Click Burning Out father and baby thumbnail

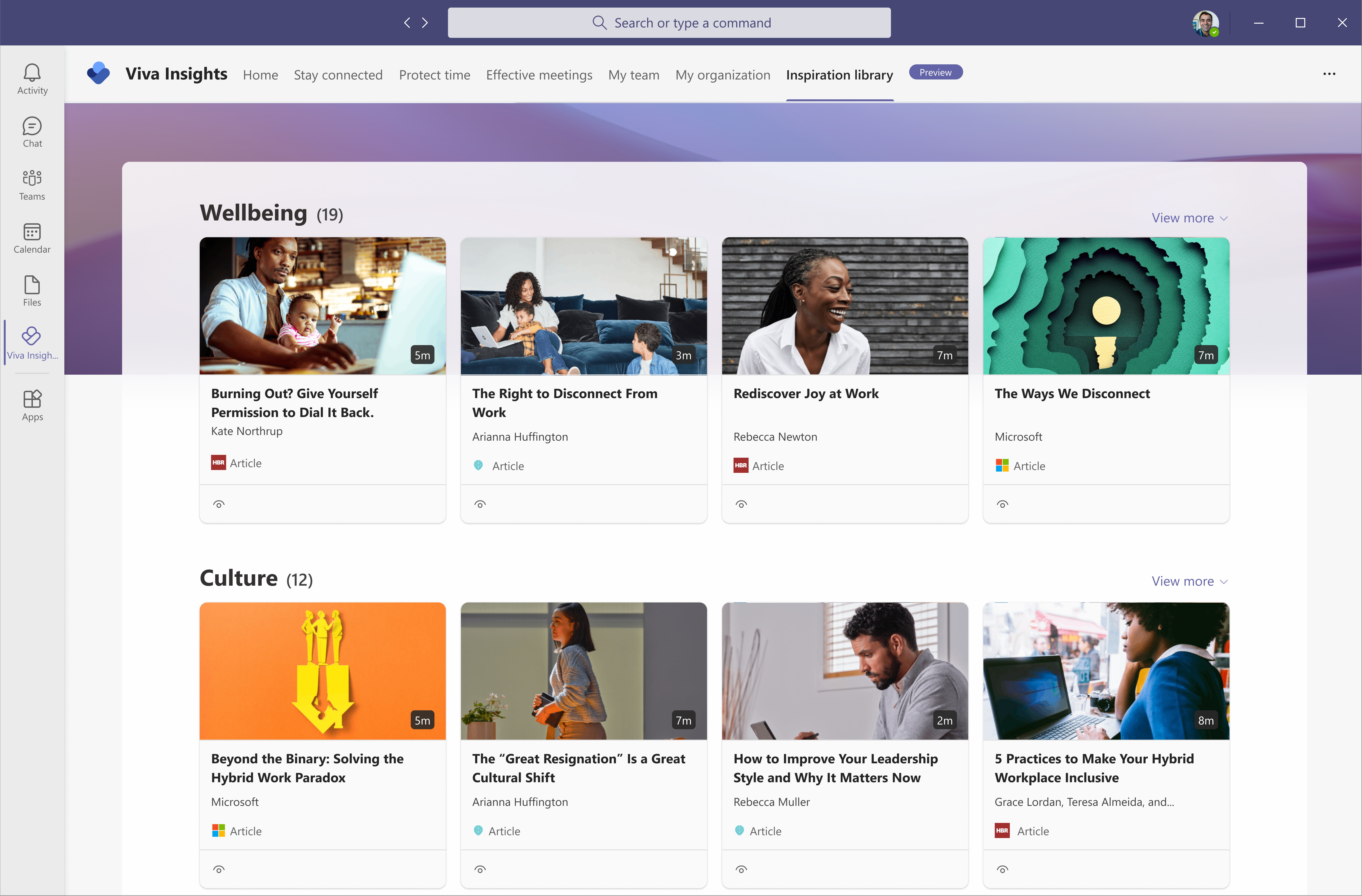click(x=323, y=306)
